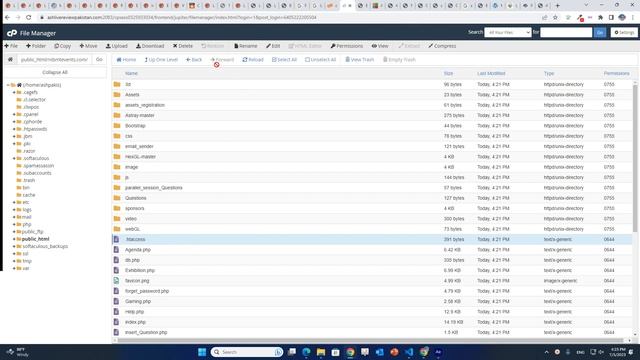Select softaculous_backups in folder tree

pyautogui.click(x=45, y=246)
